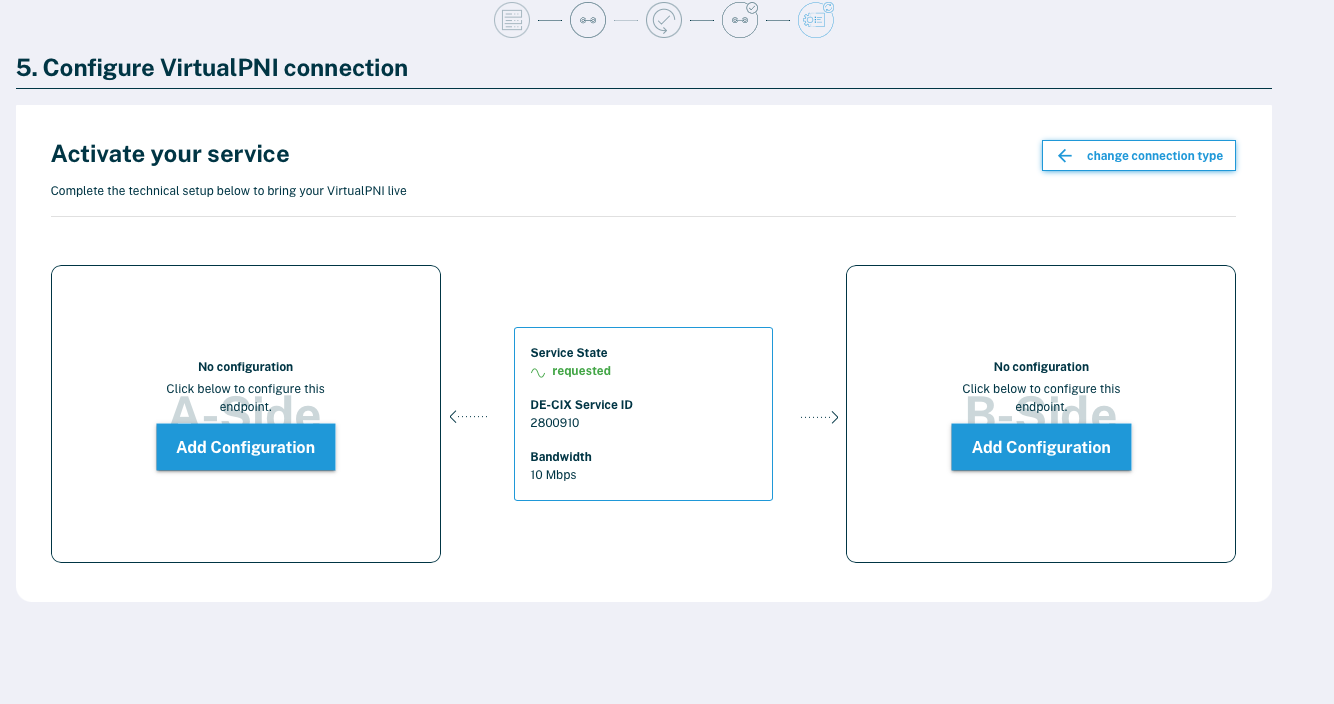Add Configuration for the A-Side endpoint
1334x704 pixels.
[246, 447]
